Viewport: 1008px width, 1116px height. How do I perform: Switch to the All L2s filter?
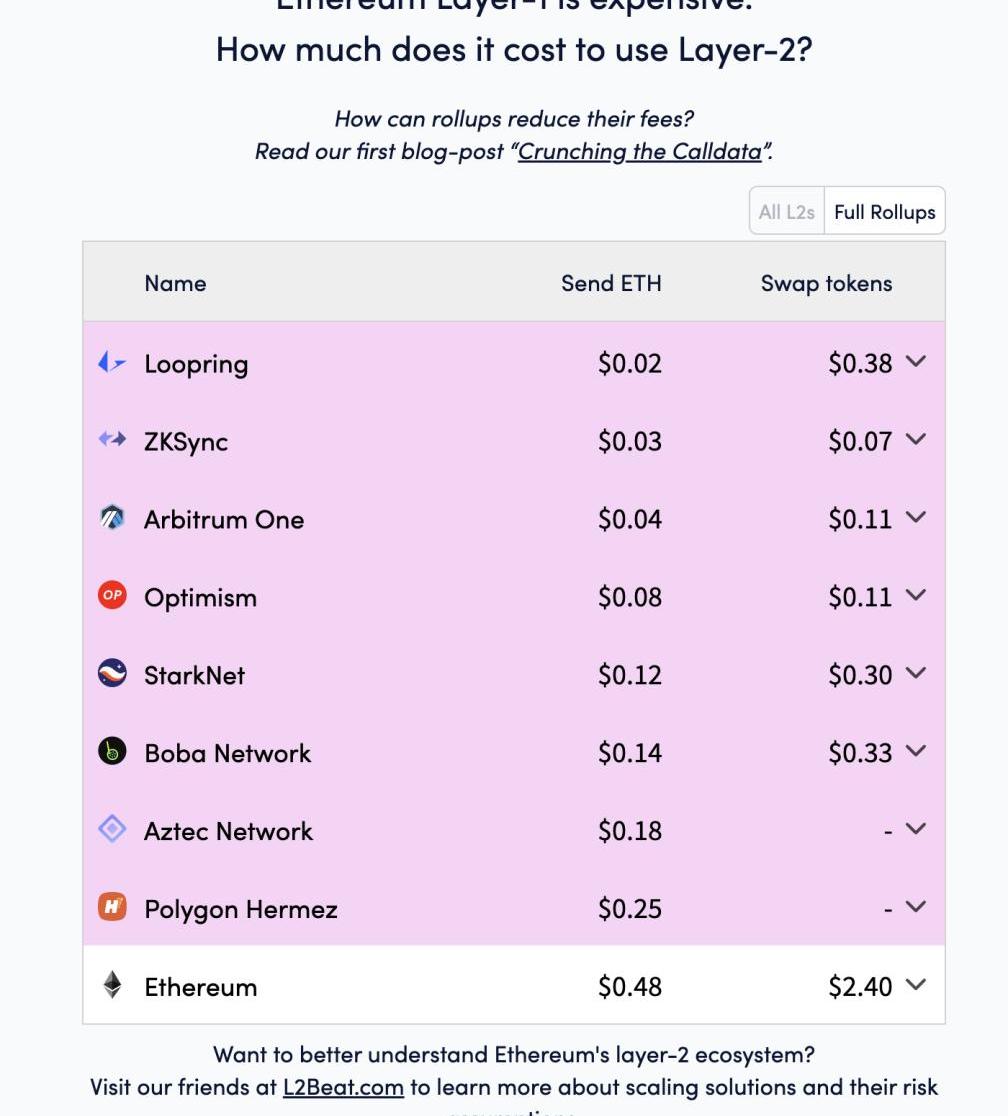(787, 212)
